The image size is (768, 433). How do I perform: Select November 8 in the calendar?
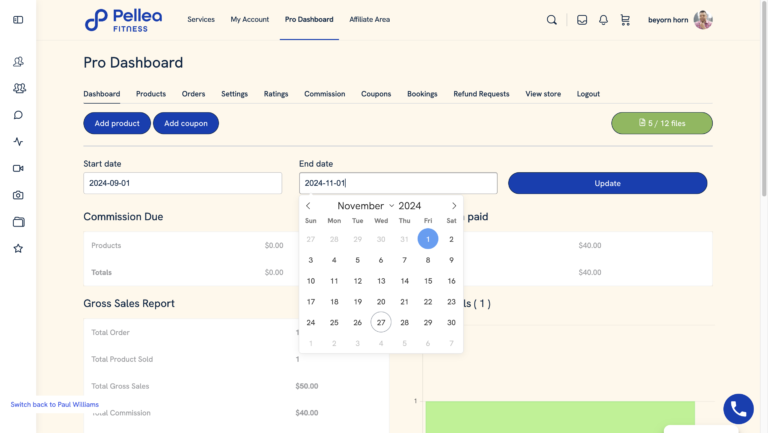click(428, 260)
